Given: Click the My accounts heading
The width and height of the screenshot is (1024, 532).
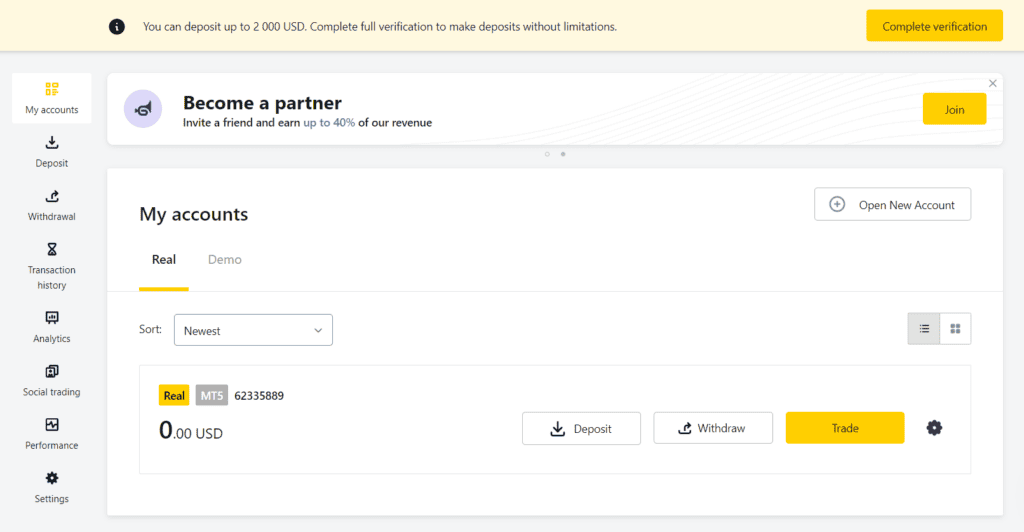Looking at the screenshot, I should click(x=193, y=214).
